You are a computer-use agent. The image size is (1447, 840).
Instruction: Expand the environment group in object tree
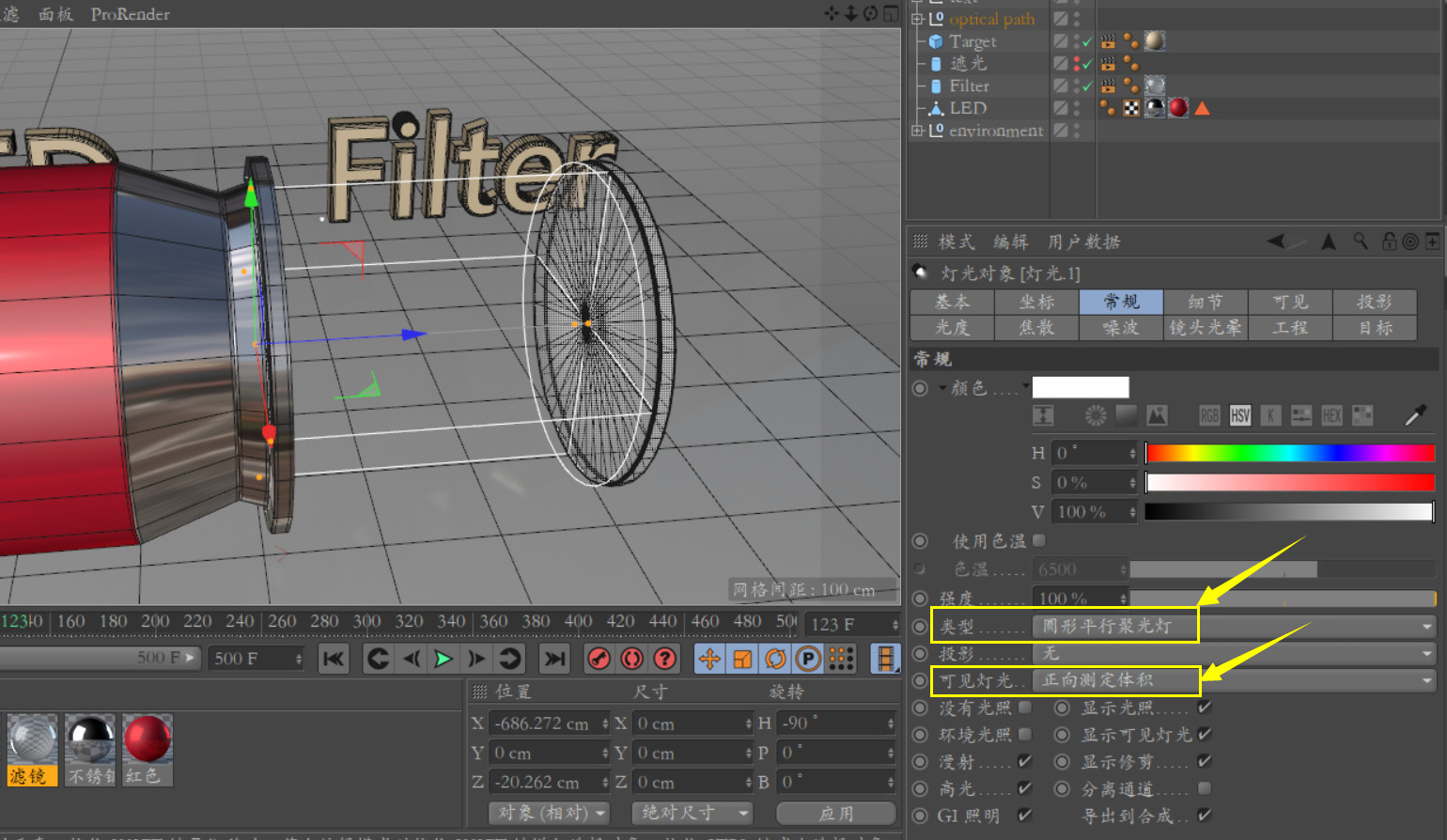(x=917, y=131)
